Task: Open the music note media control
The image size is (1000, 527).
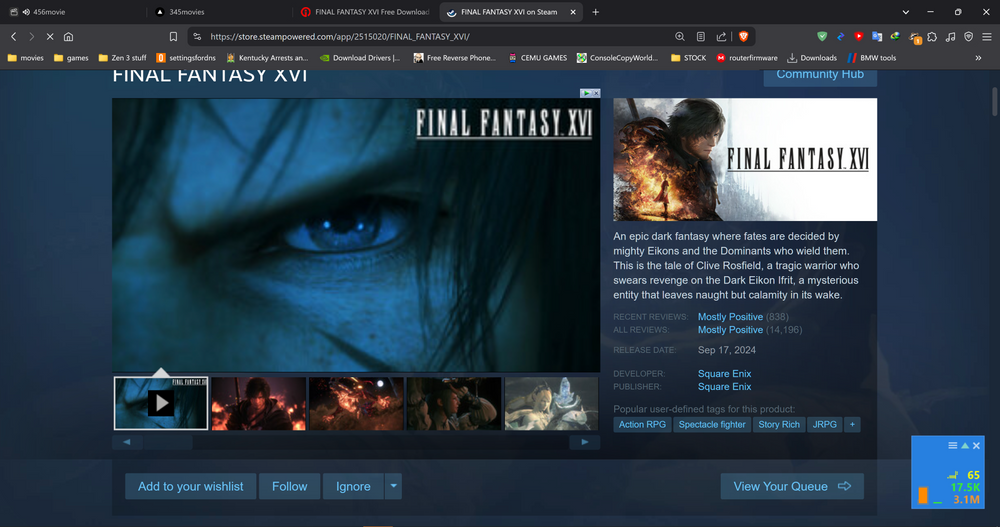Action: (950, 37)
